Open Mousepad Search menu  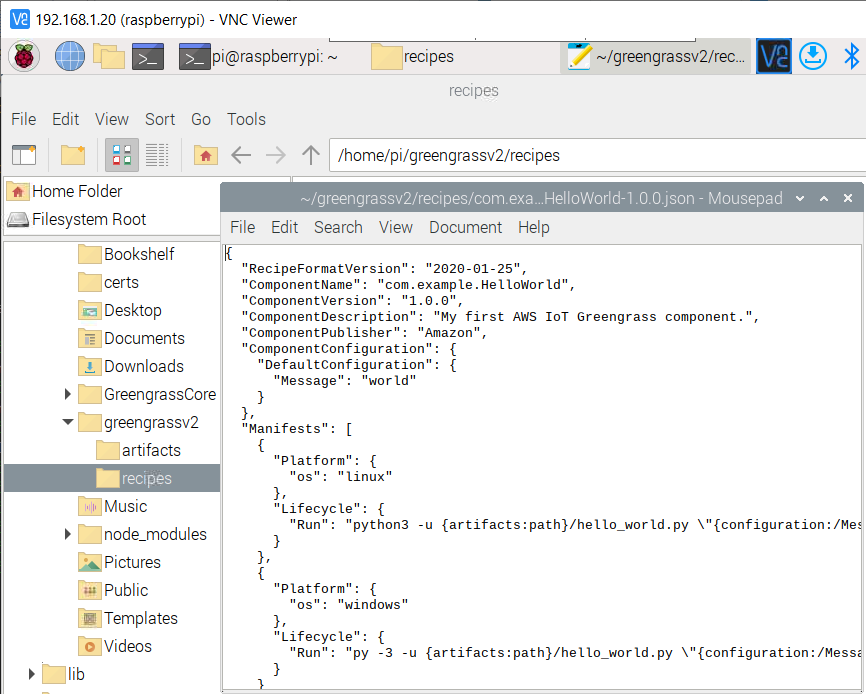coord(338,227)
